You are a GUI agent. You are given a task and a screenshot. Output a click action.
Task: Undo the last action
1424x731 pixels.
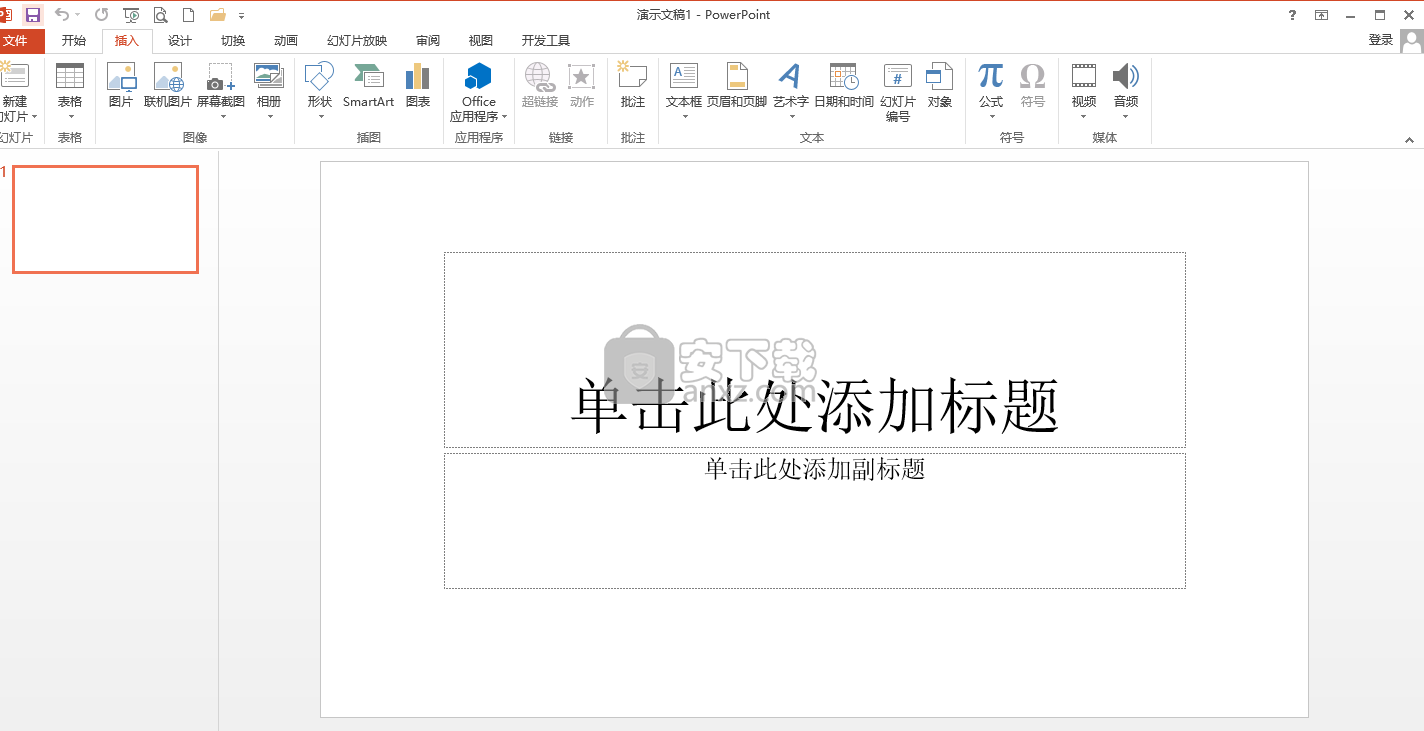[62, 15]
